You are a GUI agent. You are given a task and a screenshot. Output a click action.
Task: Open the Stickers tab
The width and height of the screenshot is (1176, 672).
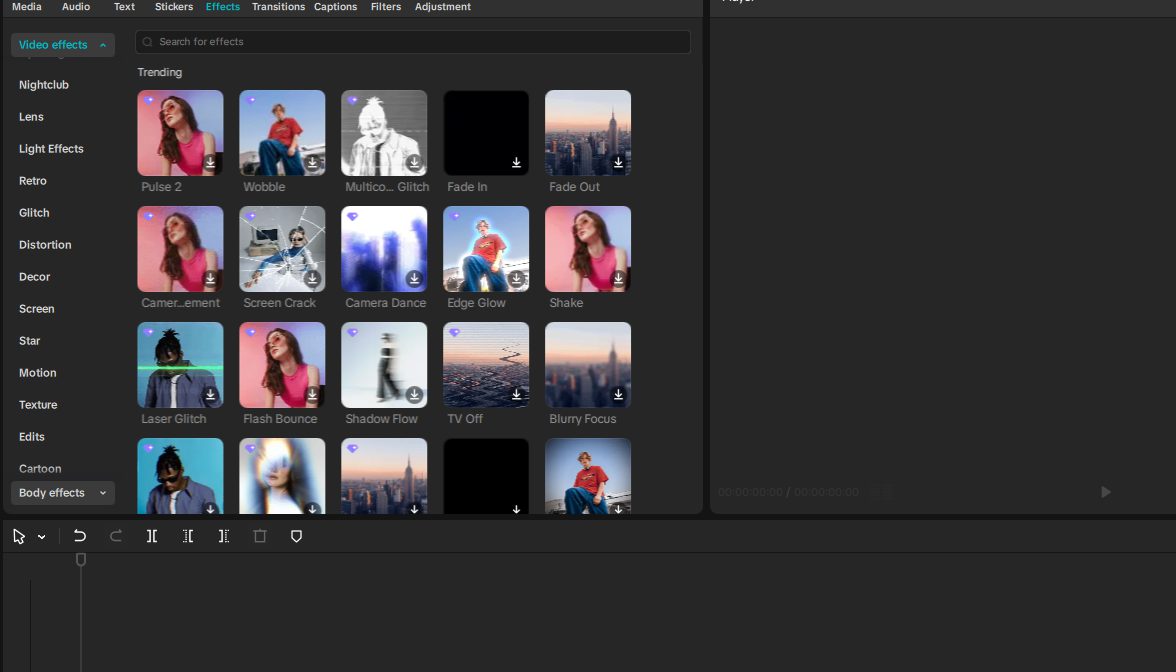(x=173, y=7)
